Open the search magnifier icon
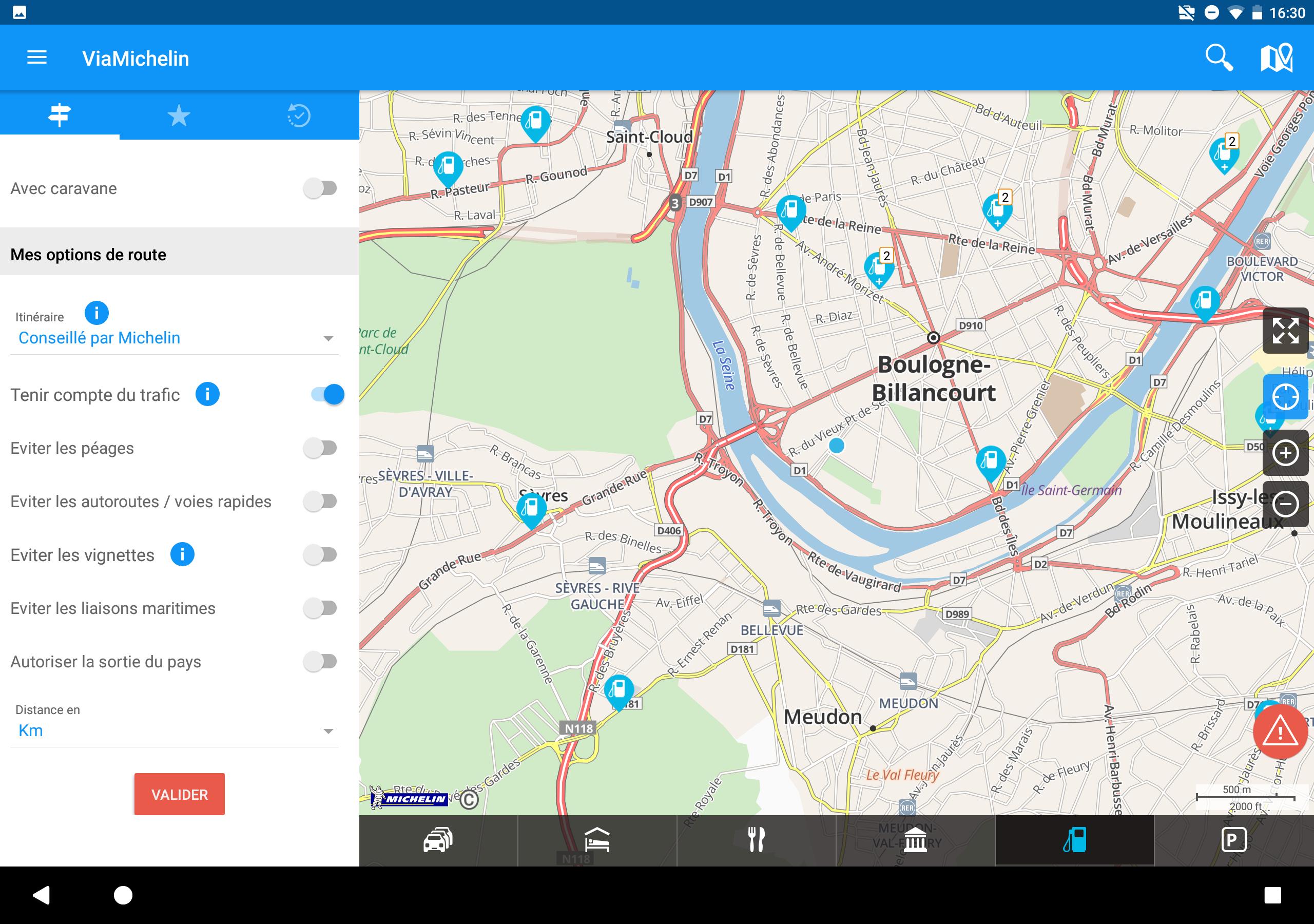1314x924 pixels. tap(1219, 58)
